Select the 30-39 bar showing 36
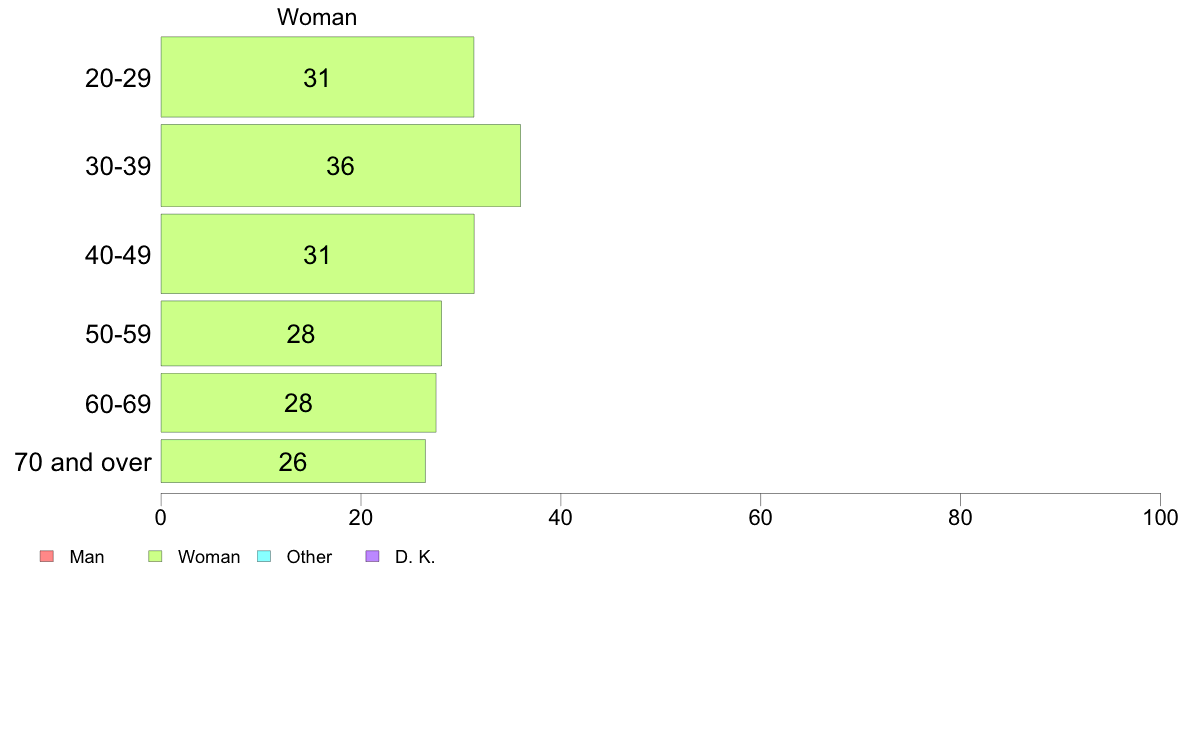This screenshot has height=736, width=1188. click(341, 165)
